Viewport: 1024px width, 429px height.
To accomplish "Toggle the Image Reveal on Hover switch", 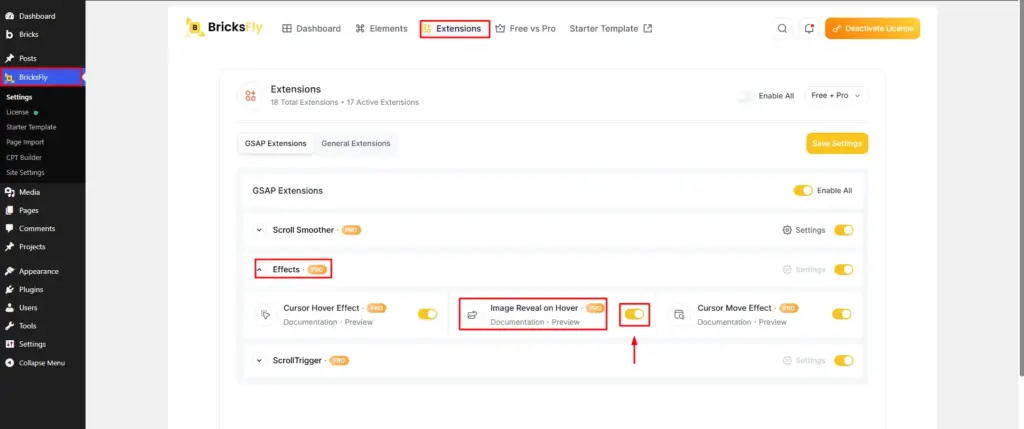I will pos(634,314).
